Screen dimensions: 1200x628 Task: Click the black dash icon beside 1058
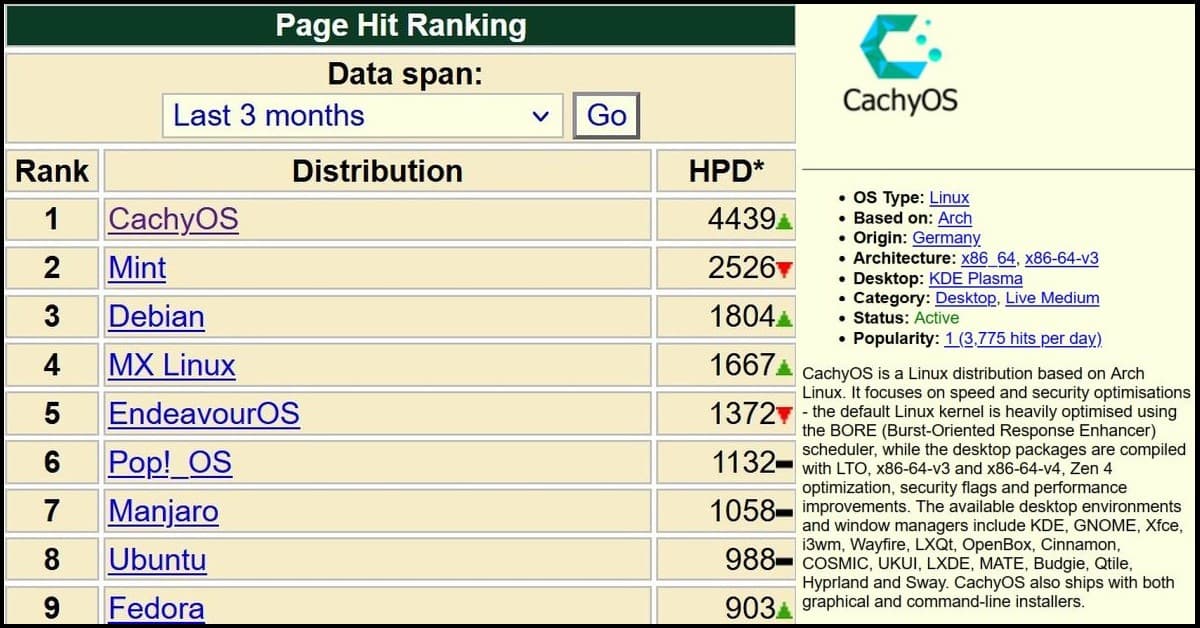tap(785, 512)
